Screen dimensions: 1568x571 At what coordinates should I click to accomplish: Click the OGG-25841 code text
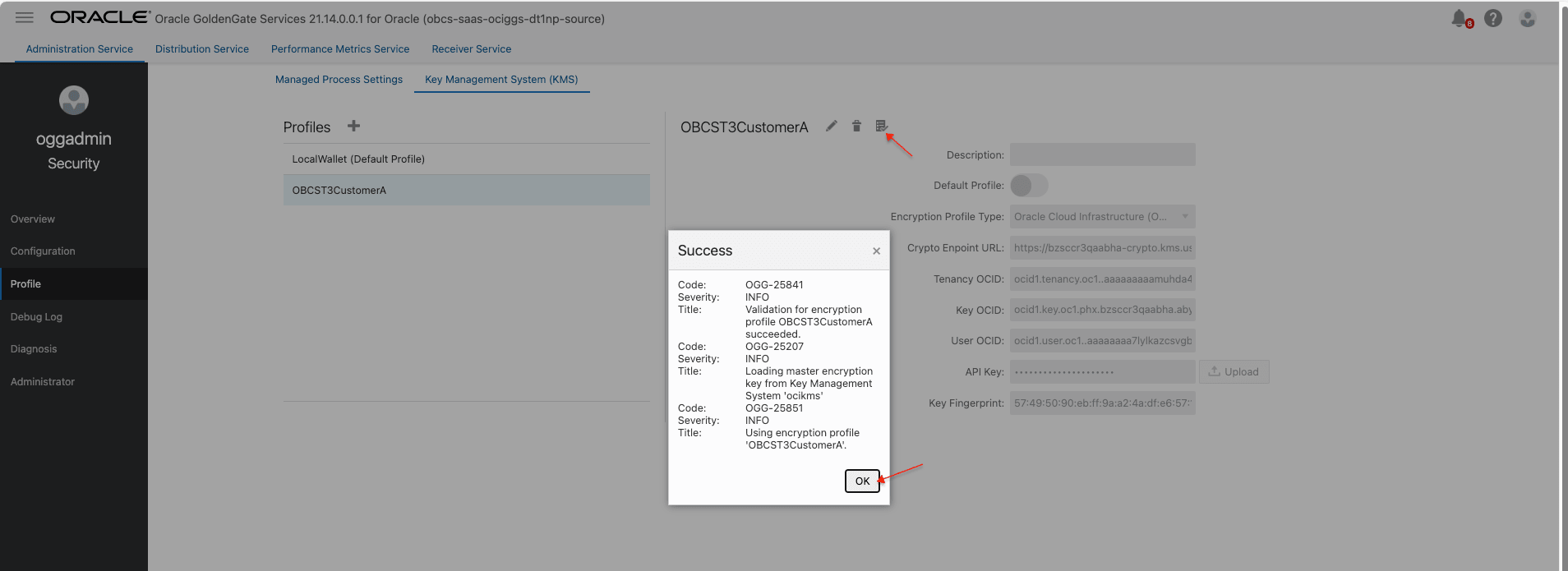774,285
